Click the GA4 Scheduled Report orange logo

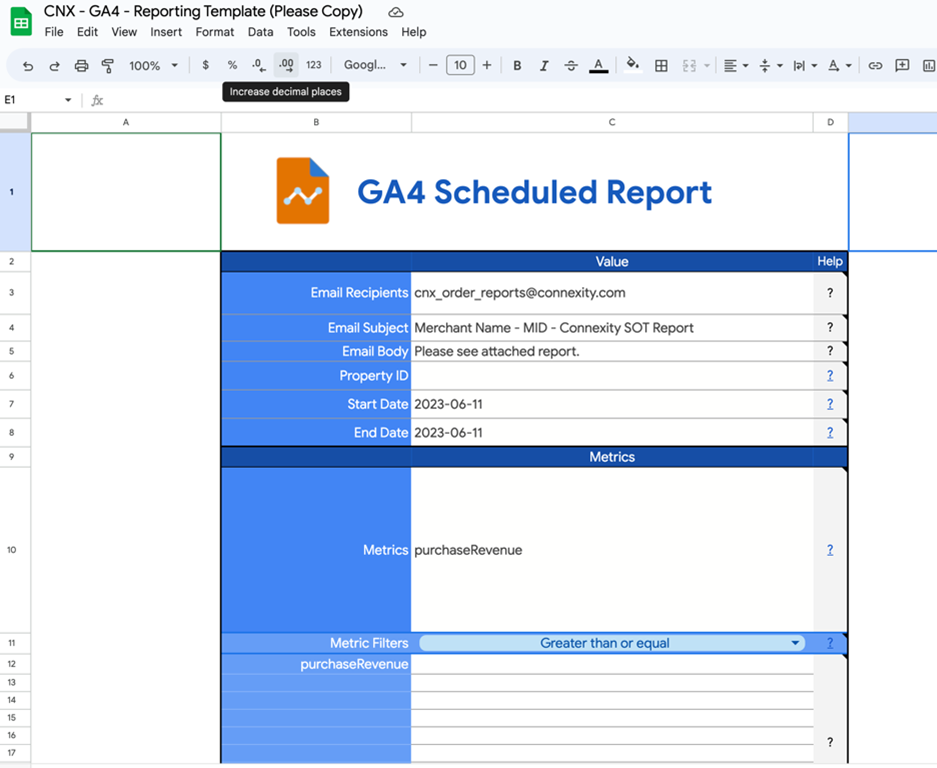pos(303,191)
